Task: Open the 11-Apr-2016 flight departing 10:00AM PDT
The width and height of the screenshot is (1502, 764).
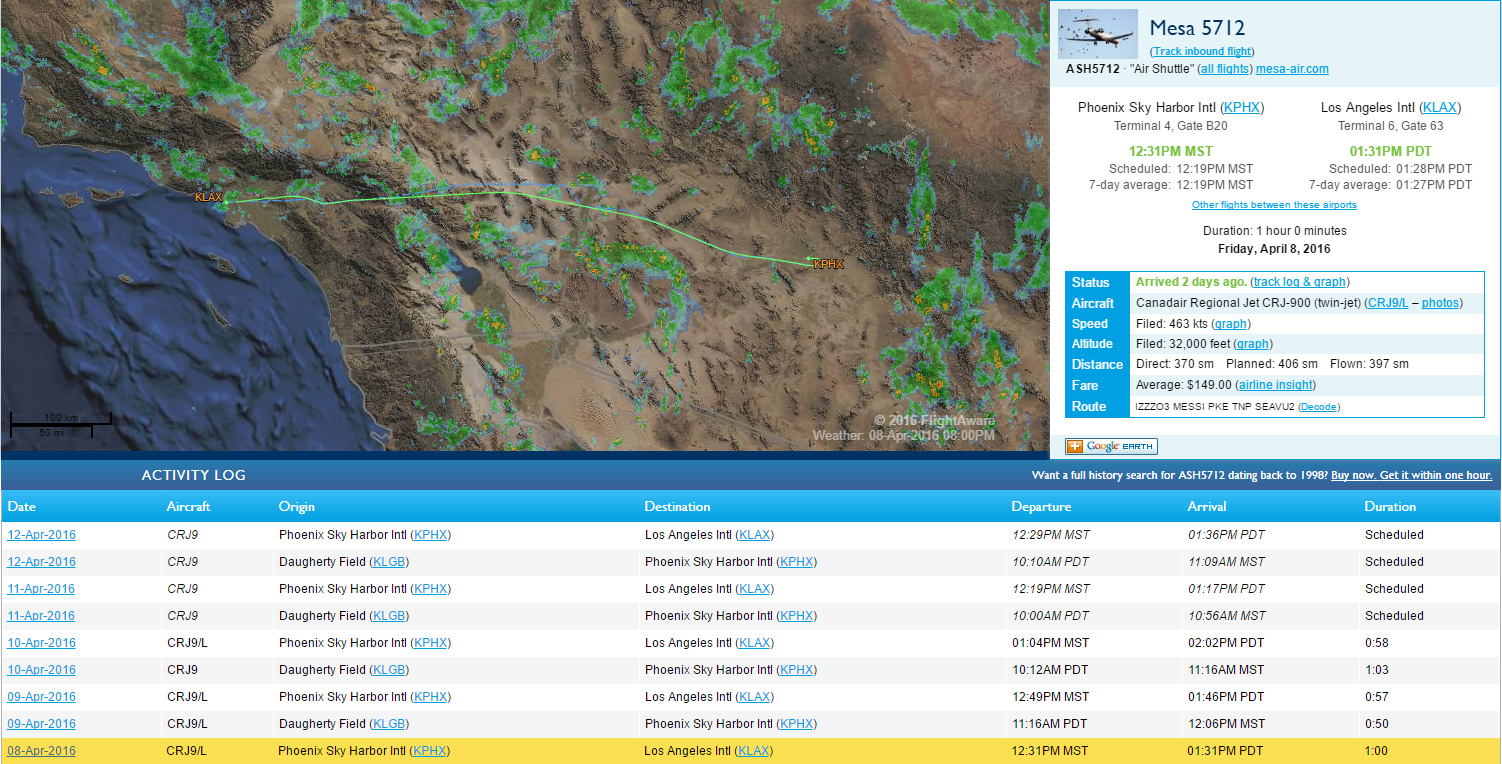Action: pos(41,616)
